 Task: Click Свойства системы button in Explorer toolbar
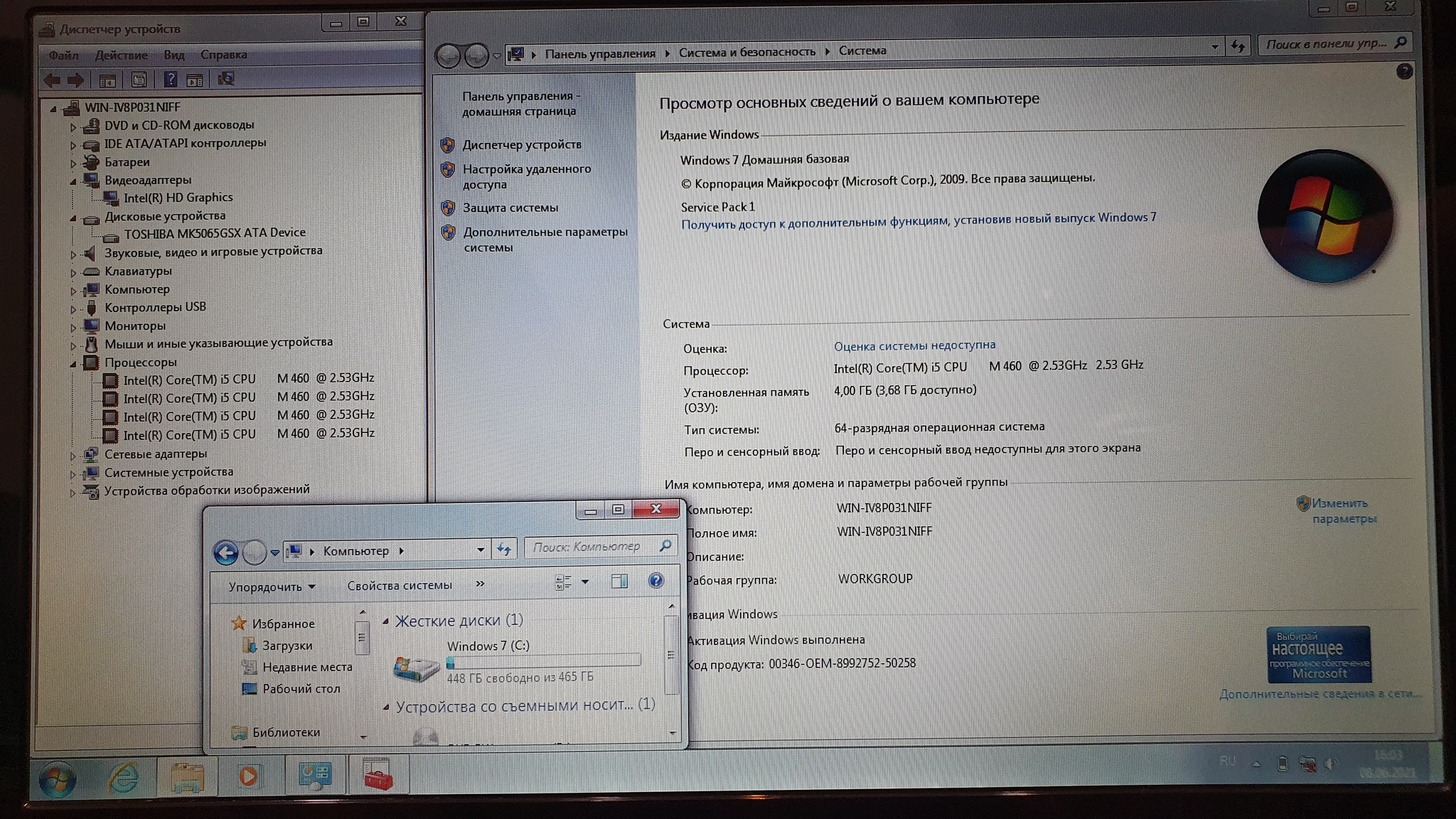[399, 585]
